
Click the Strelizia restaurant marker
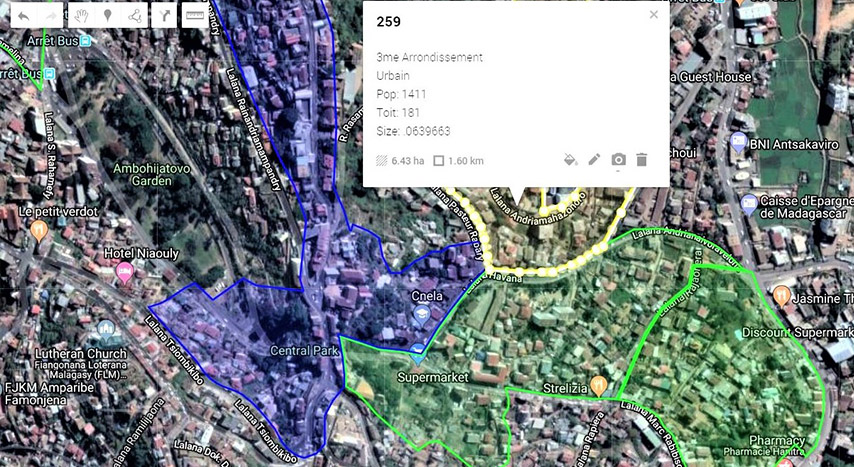[x=598, y=384]
